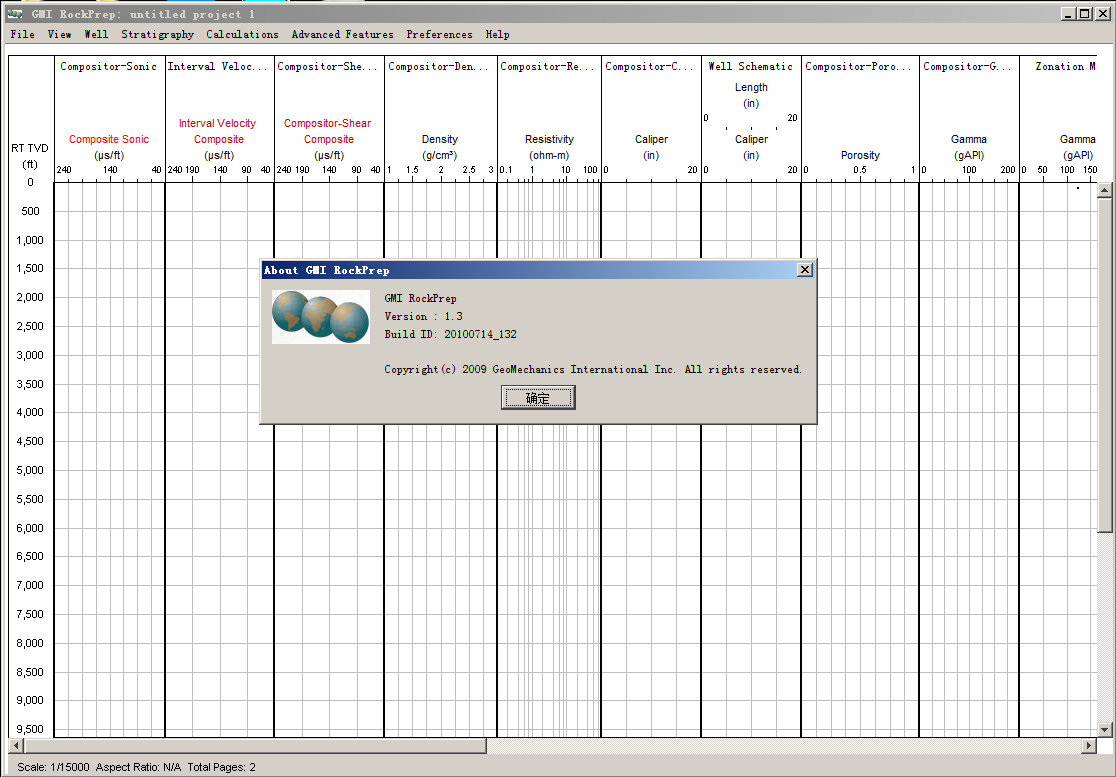
Task: Click the horizontal scrollbar thumb
Action: coord(256,745)
